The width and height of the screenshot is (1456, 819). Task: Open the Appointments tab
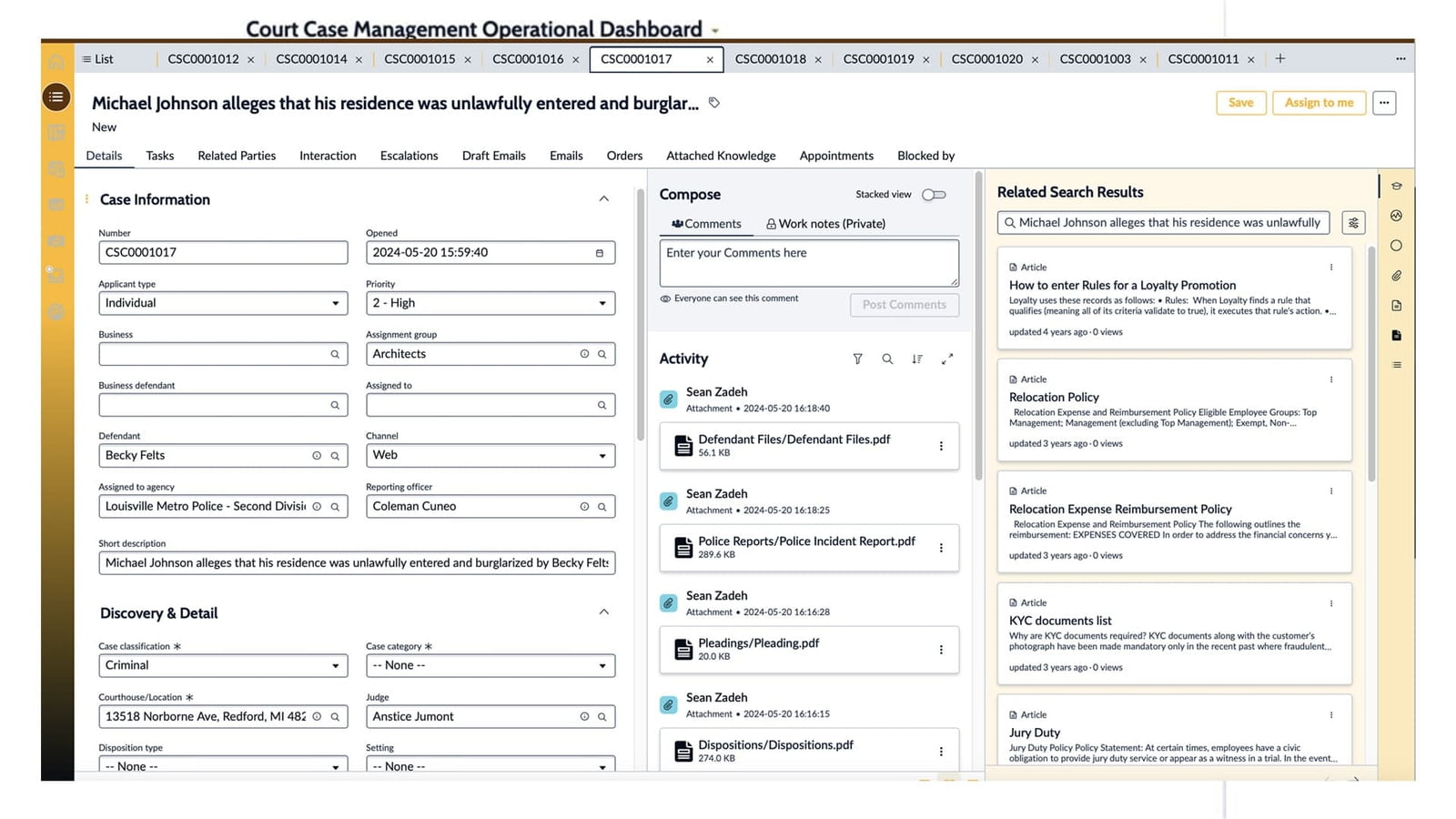click(x=836, y=156)
